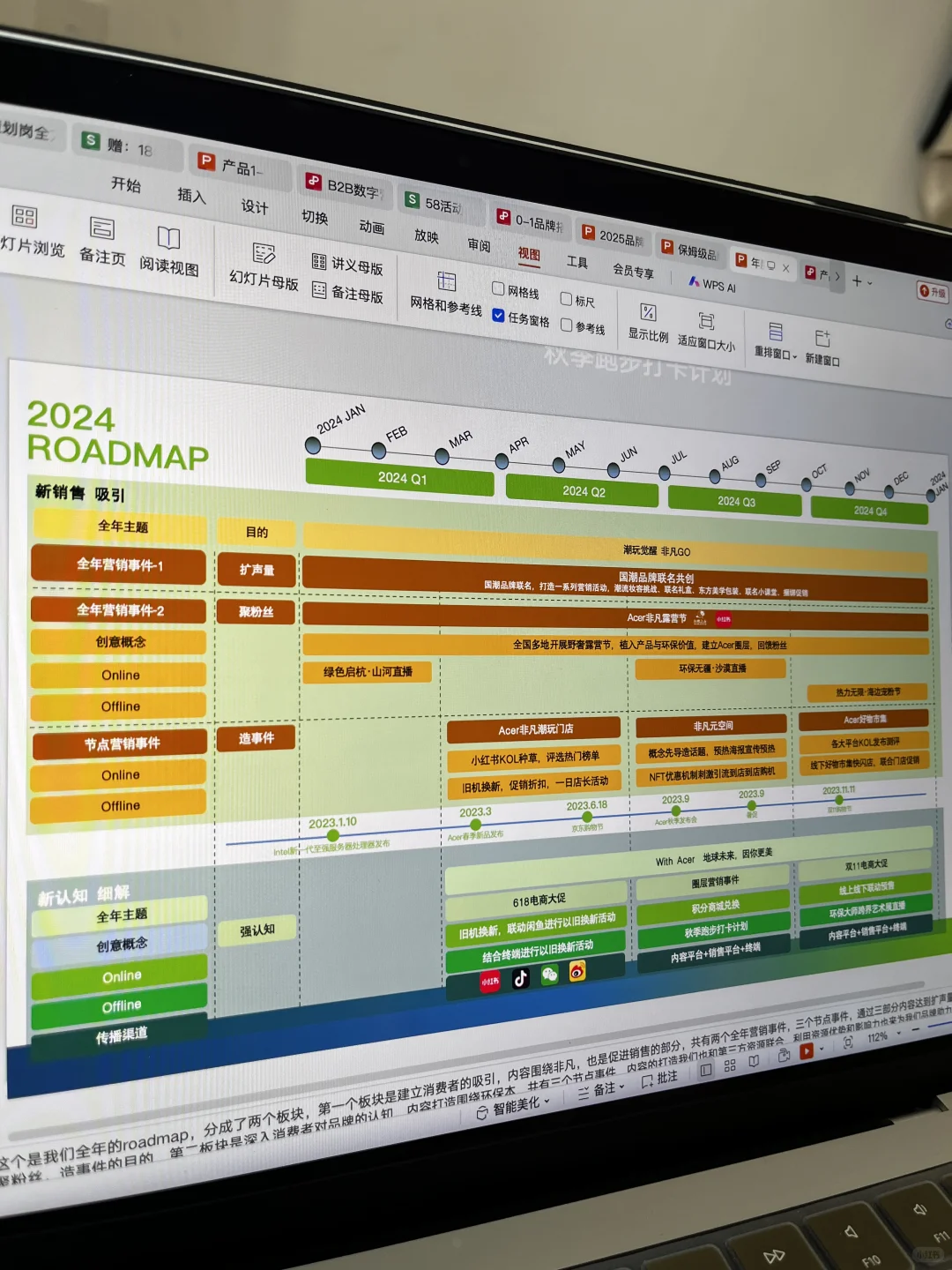Click WeChat icon on the slide

[549, 974]
